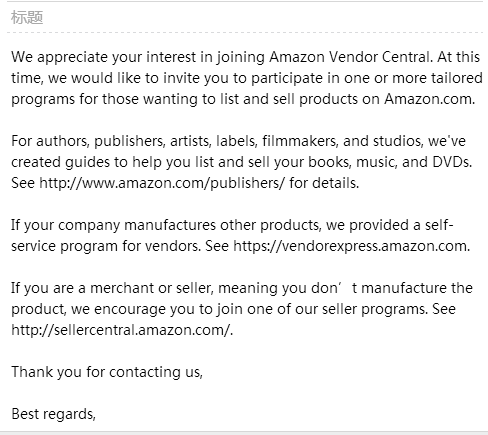Open the amazon.com/publishers URL
This screenshot has width=488, height=435.
[162, 183]
